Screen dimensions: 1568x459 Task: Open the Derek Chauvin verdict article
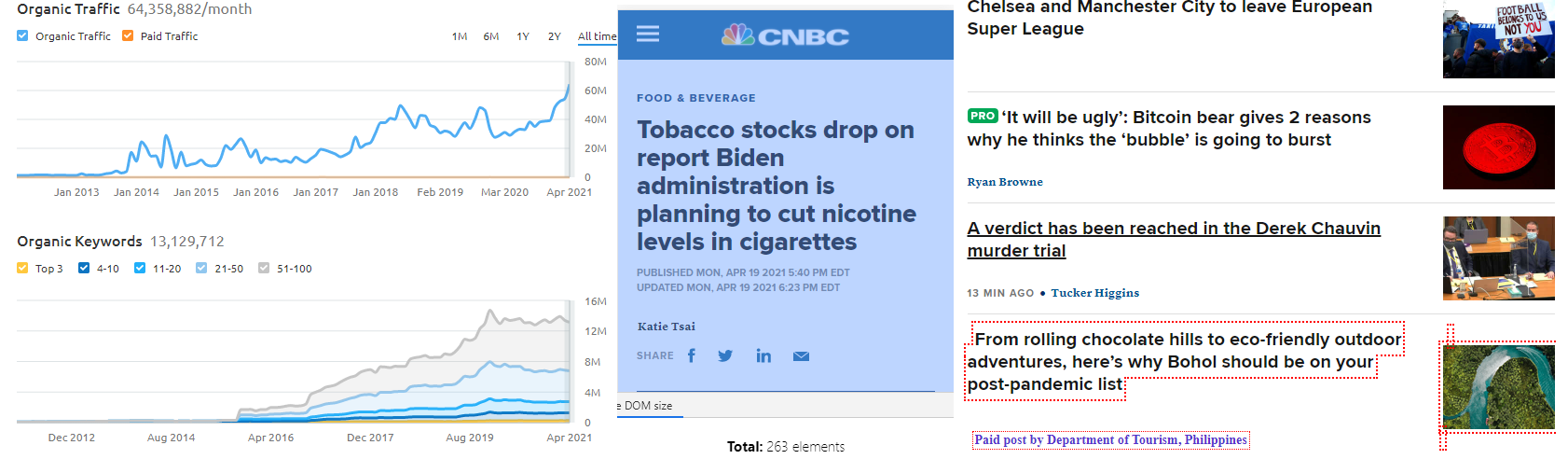tap(1174, 240)
